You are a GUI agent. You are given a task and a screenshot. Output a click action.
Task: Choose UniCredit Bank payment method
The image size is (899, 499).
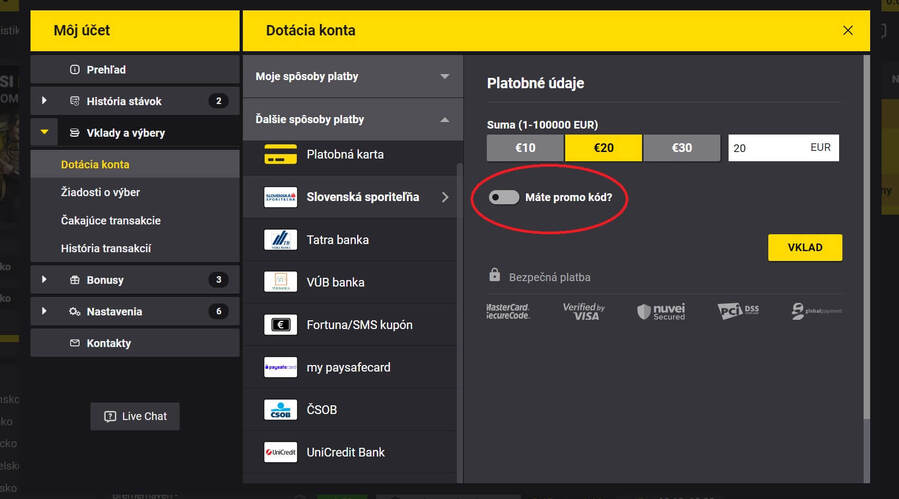350,452
